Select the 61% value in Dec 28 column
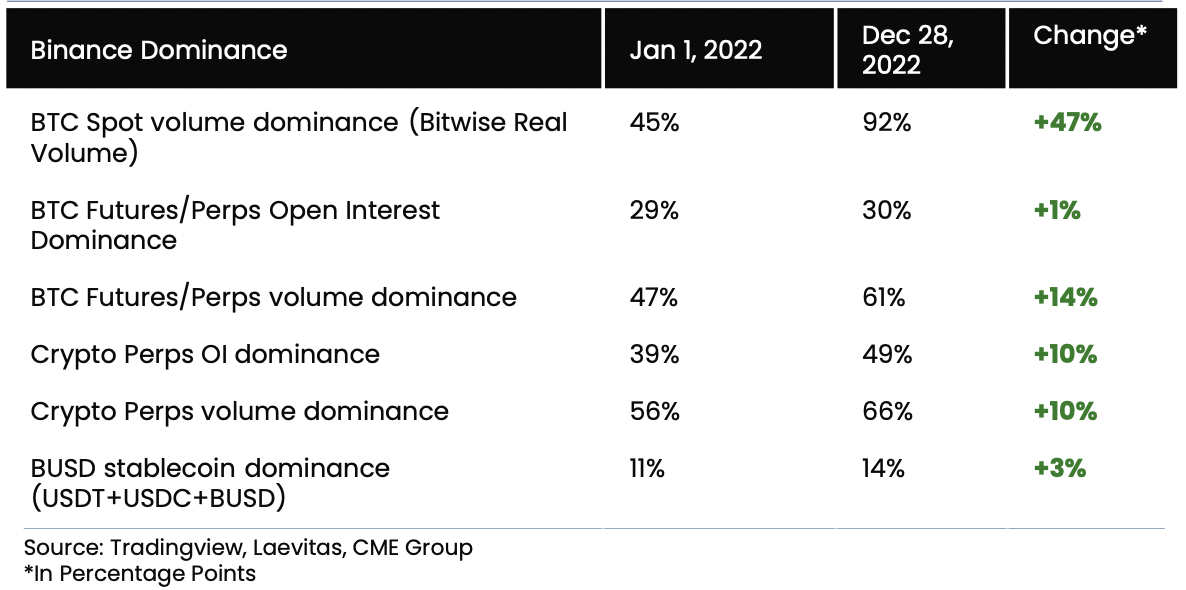Image resolution: width=1186 pixels, height=590 pixels. point(883,297)
